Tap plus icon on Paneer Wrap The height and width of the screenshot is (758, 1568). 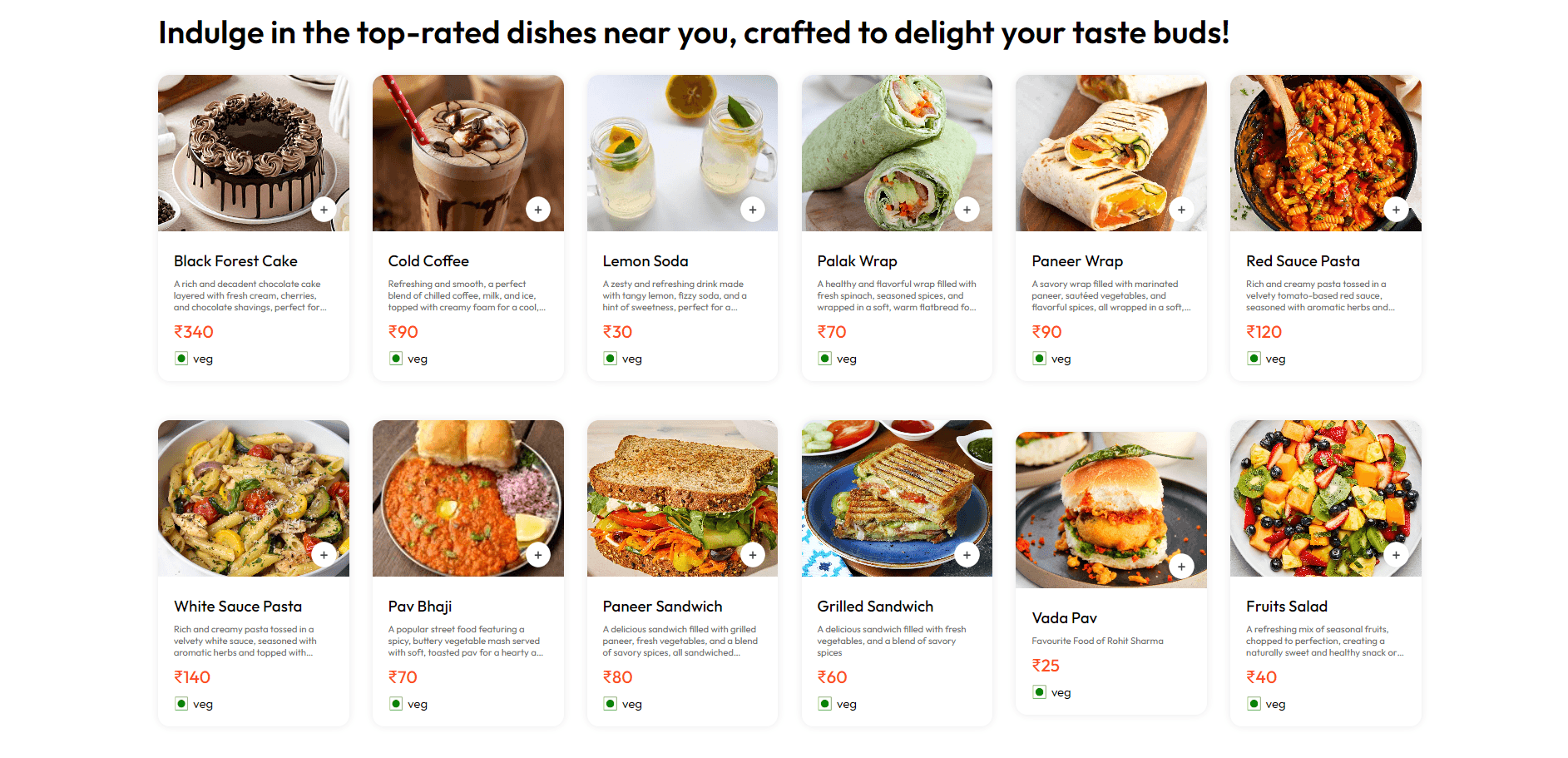click(1181, 210)
